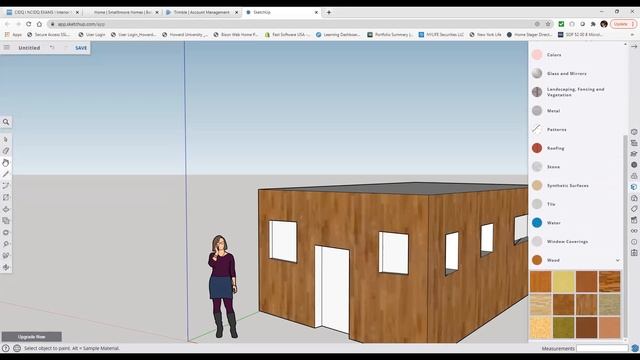640x360 pixels.
Task: Click the Untitled model name
Action: 29,48
